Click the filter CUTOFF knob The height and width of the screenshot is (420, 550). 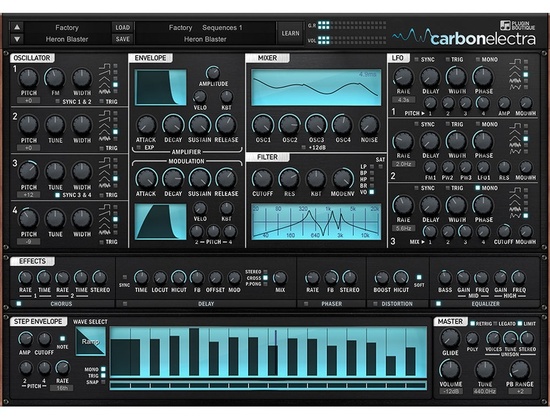click(262, 179)
